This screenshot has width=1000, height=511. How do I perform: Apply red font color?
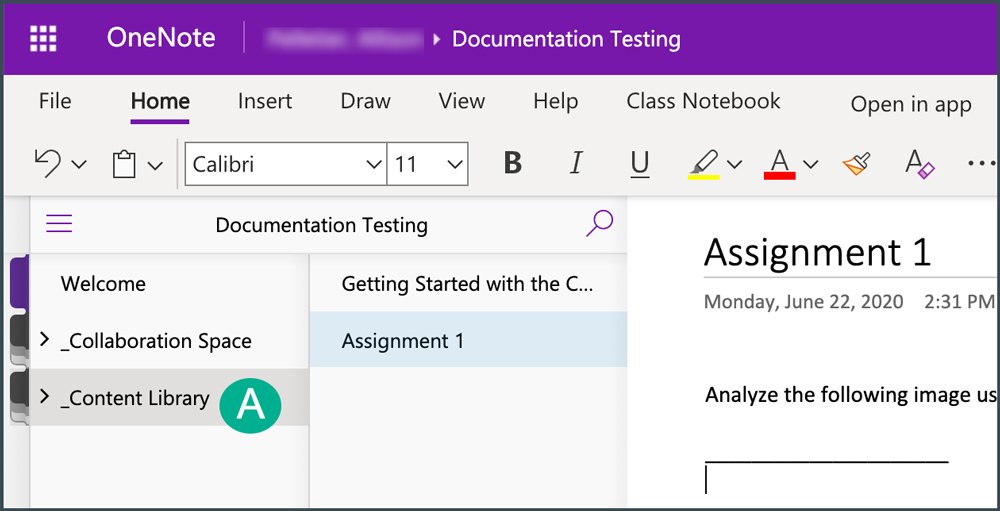779,165
